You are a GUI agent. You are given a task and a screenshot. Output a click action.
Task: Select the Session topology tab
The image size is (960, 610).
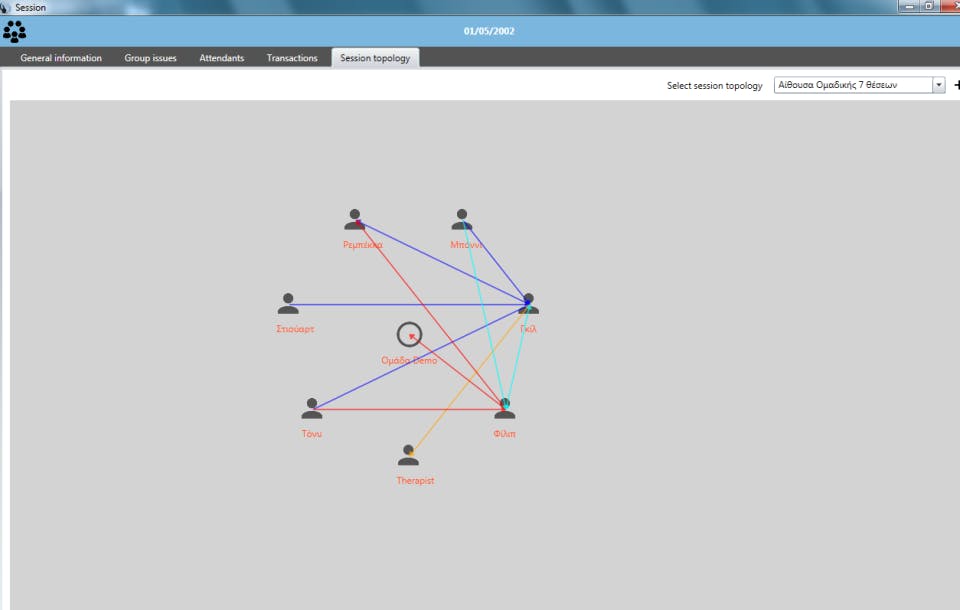click(x=375, y=58)
